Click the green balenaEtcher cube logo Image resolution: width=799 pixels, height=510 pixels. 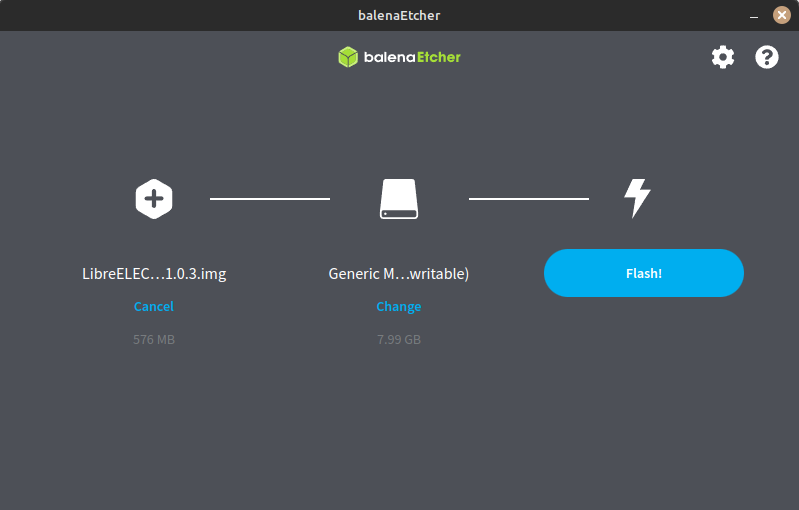click(348, 57)
